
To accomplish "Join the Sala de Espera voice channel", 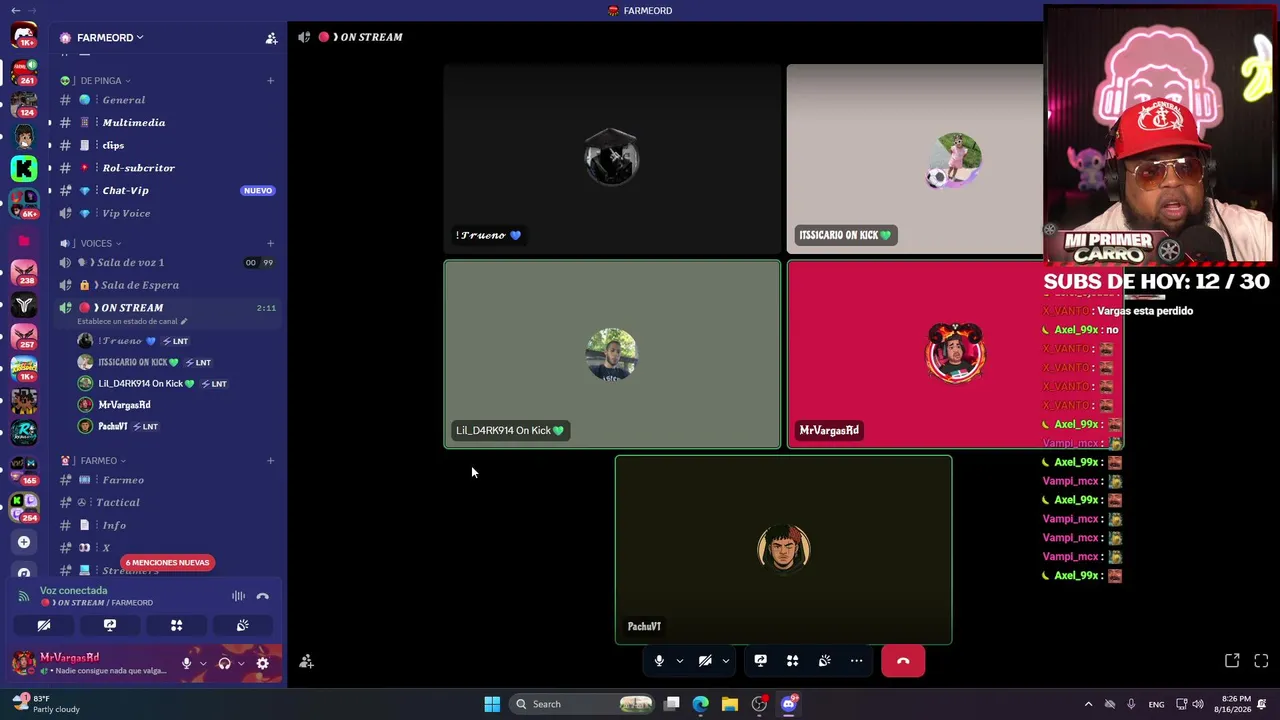I will 168,285.
